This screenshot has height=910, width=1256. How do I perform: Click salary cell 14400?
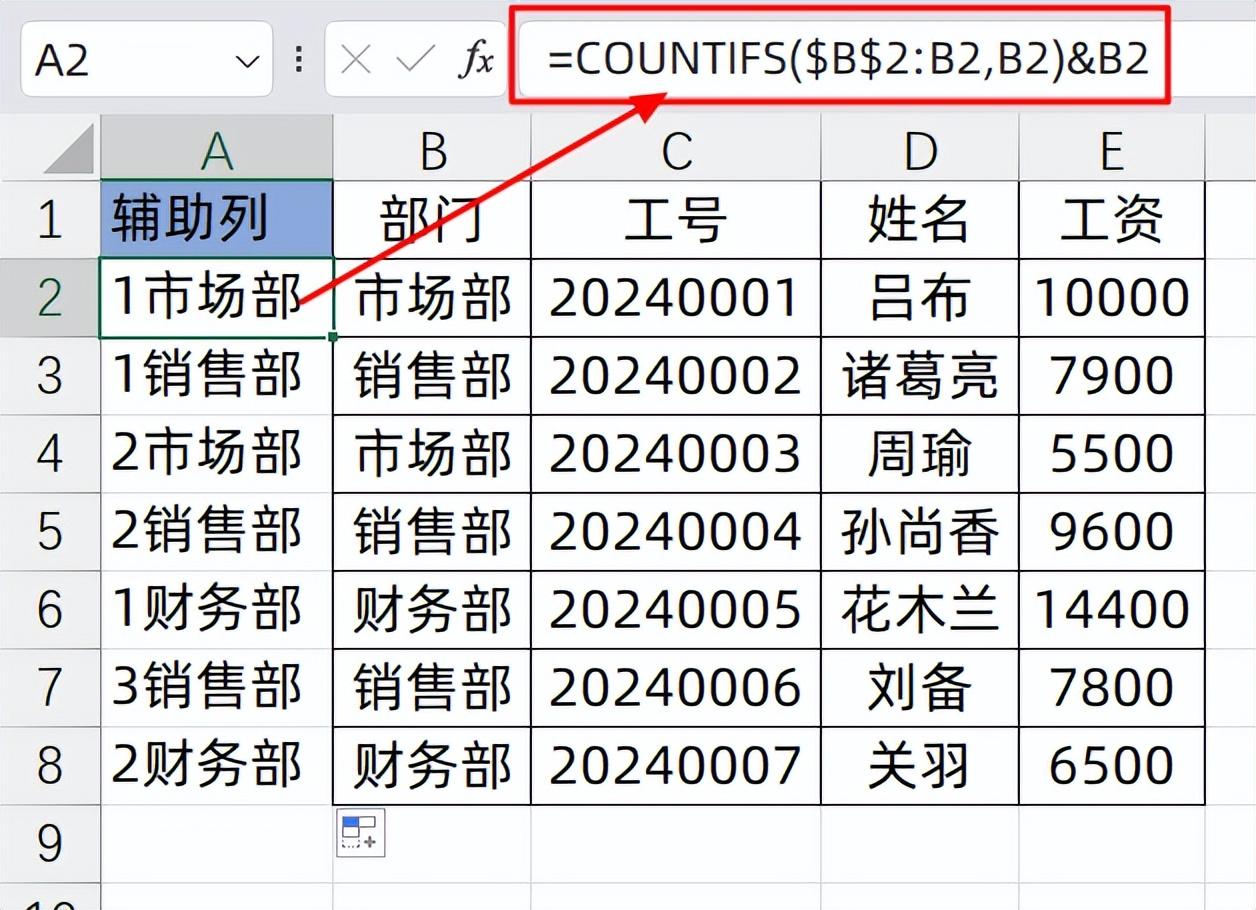click(1111, 609)
